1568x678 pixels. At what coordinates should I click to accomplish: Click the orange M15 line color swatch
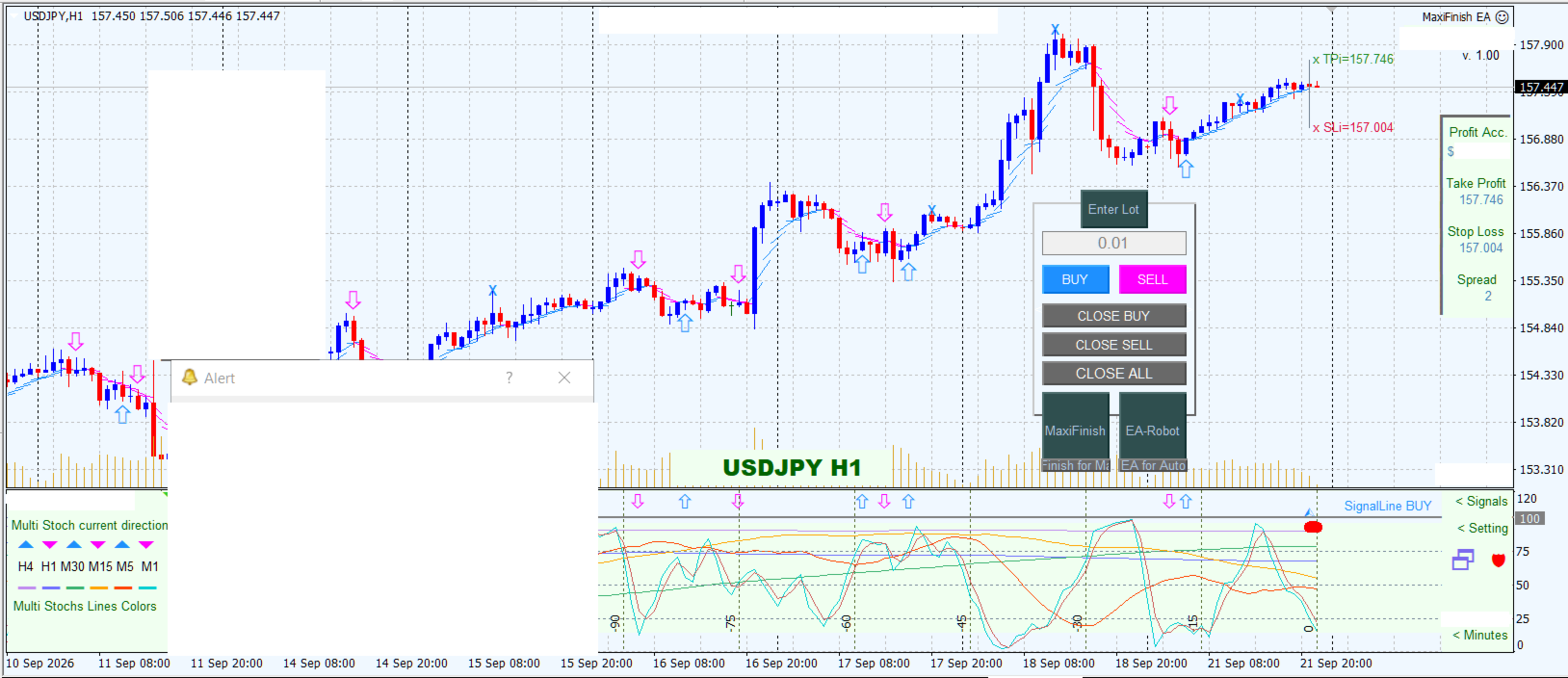(x=98, y=587)
